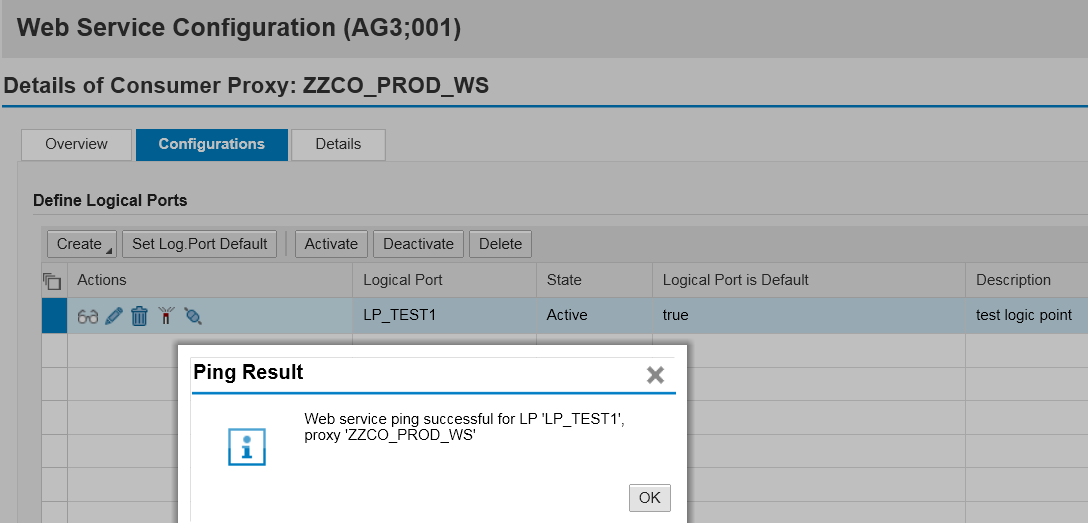Click the information icon in Ping Result dialog
This screenshot has height=523, width=1088.
(x=247, y=447)
